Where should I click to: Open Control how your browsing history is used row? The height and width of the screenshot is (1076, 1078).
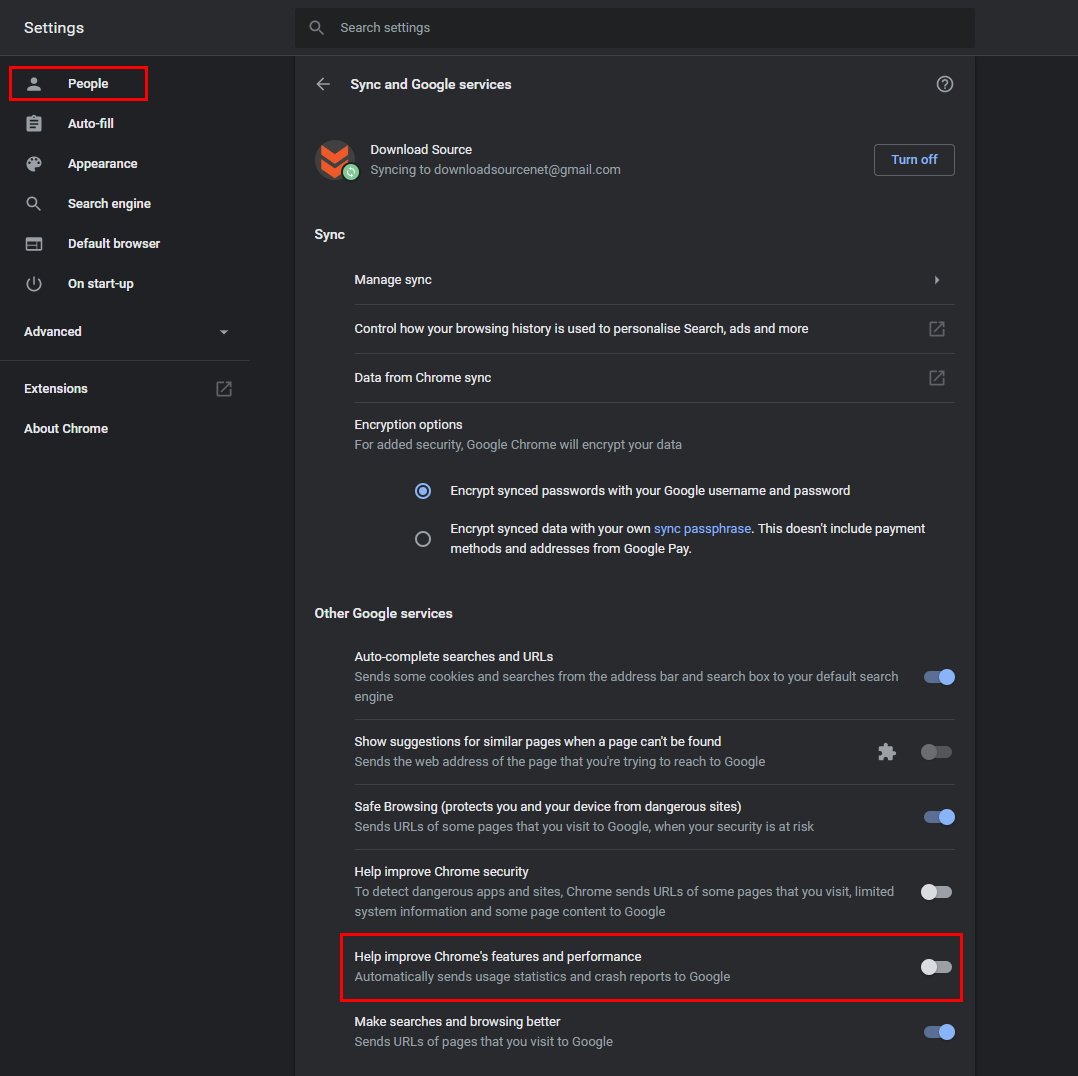point(654,329)
